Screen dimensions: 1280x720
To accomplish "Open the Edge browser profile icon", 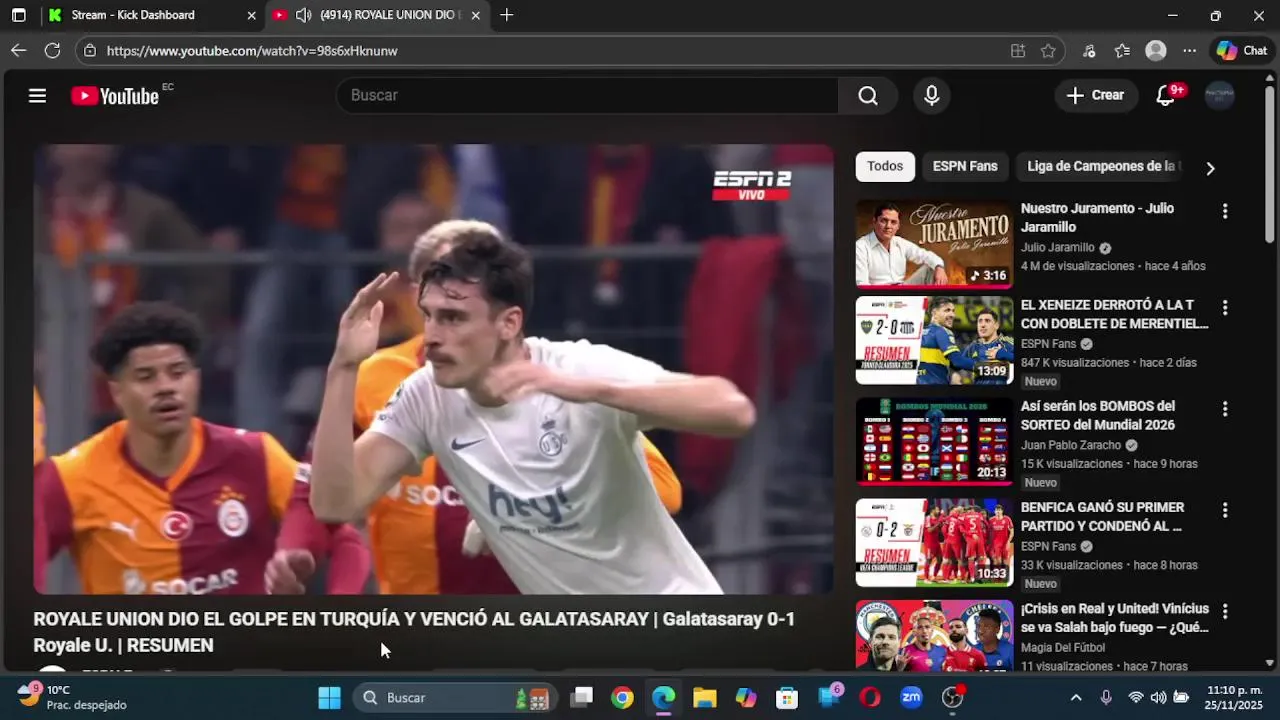I will click(1156, 51).
